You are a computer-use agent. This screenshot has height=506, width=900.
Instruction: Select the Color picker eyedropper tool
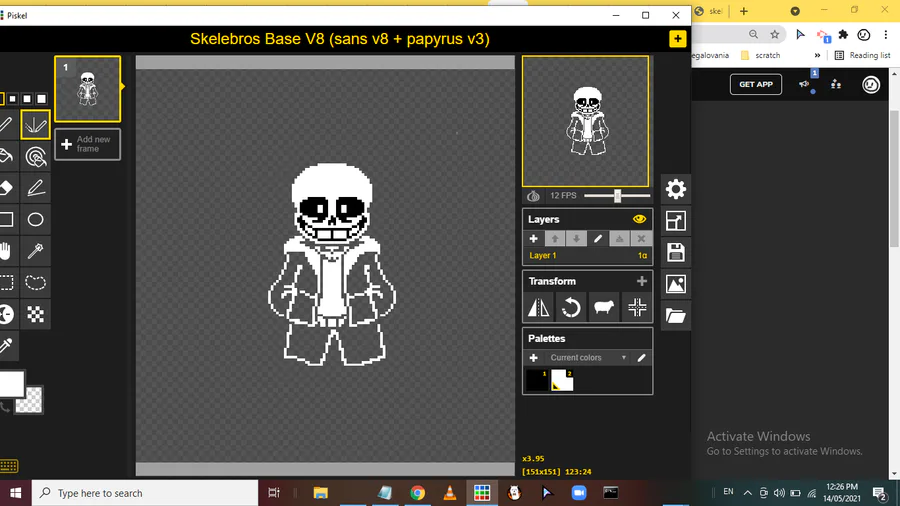click(x=6, y=345)
